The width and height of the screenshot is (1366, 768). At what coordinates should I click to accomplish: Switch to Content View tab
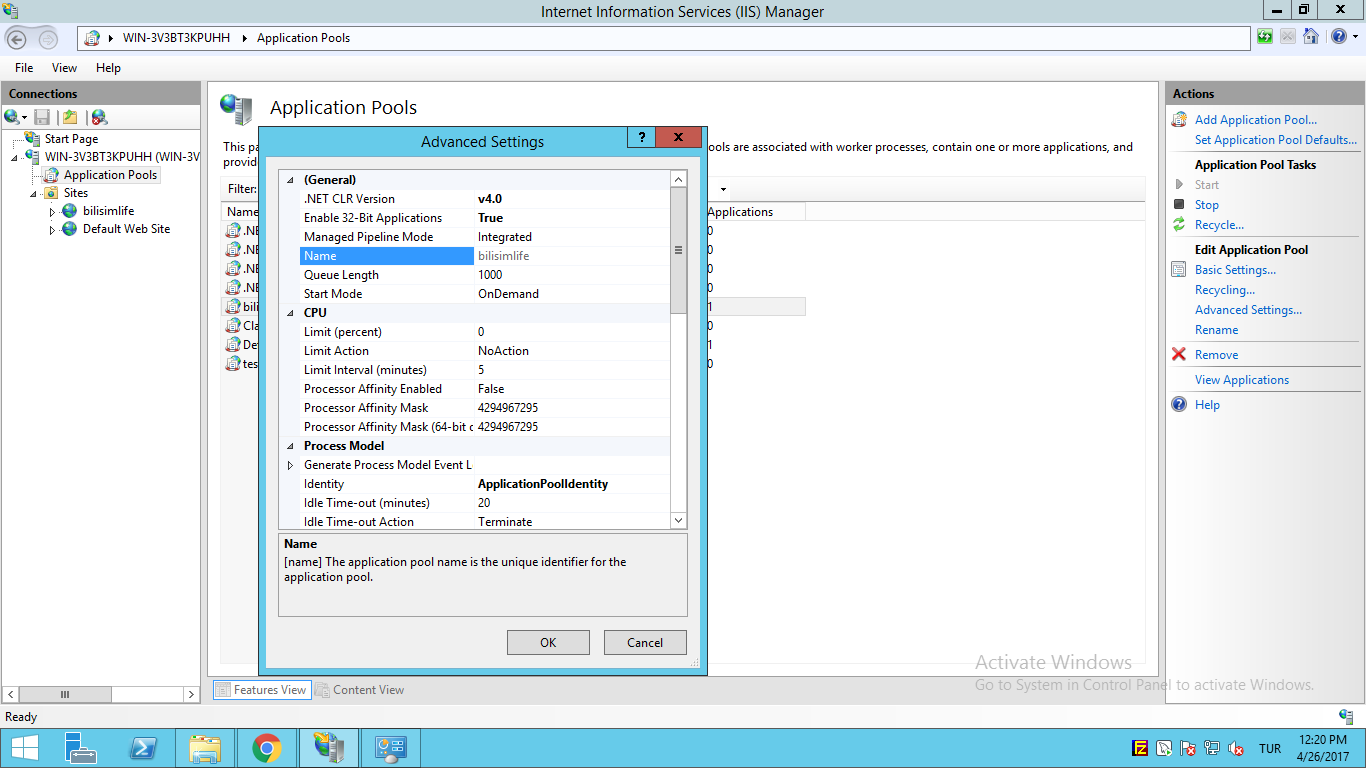pos(360,690)
